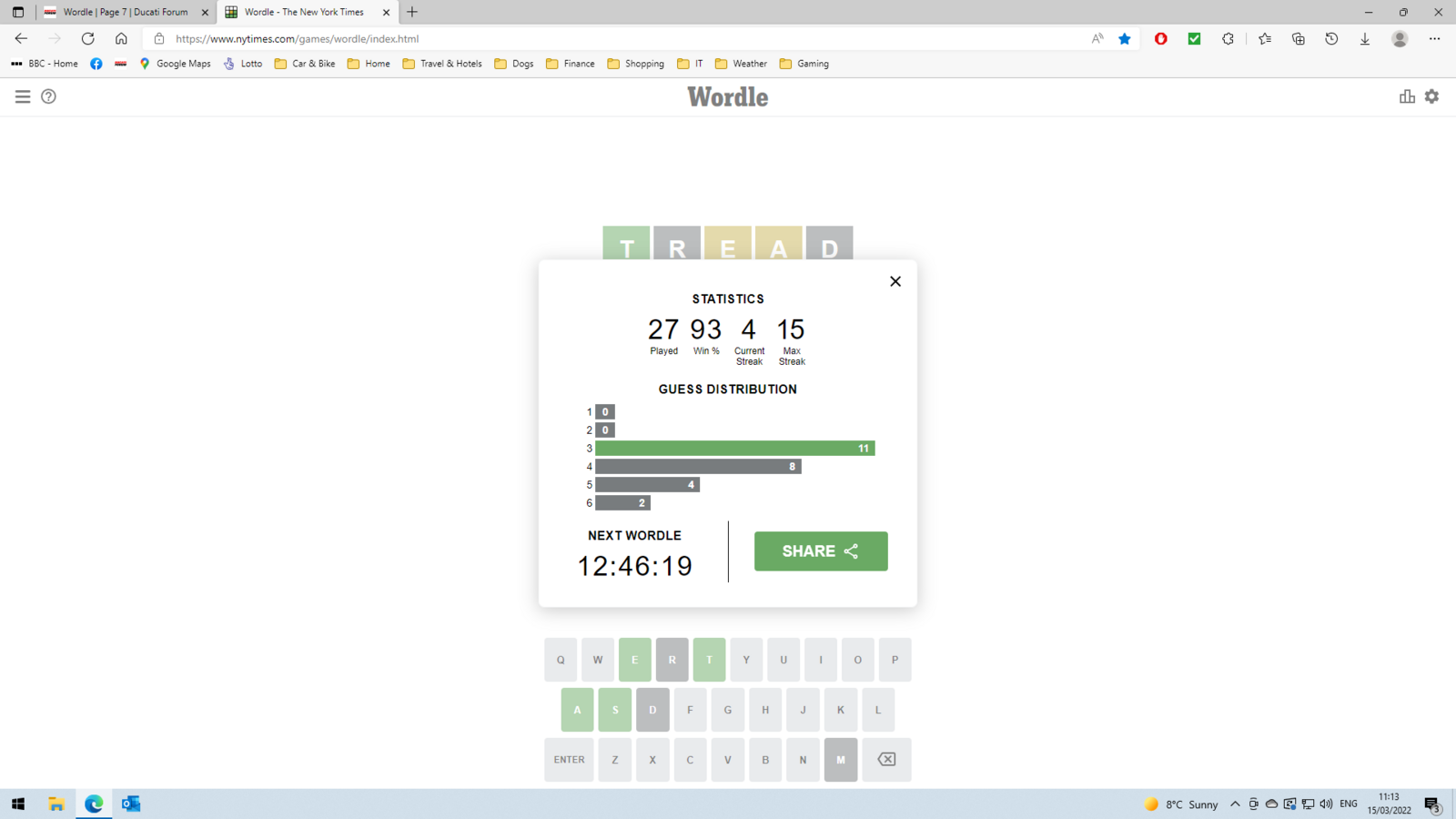Select the Wordle - The New York Times tab

[x=304, y=12]
